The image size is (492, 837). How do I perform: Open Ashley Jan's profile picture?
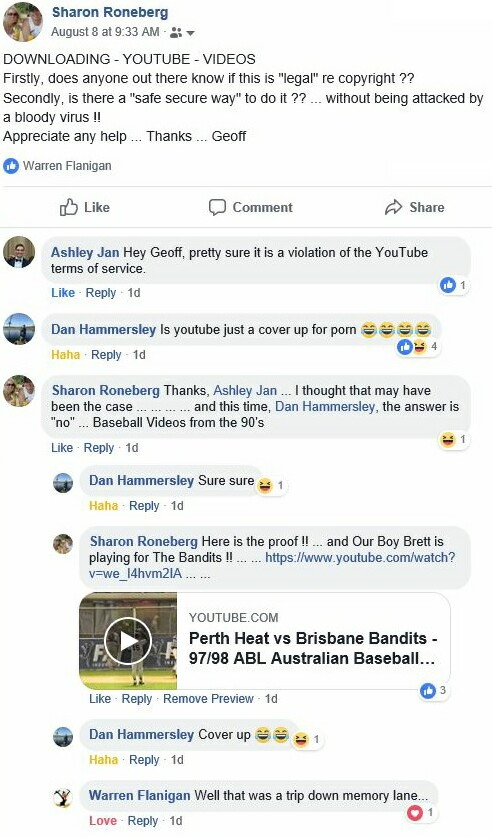[x=19, y=252]
